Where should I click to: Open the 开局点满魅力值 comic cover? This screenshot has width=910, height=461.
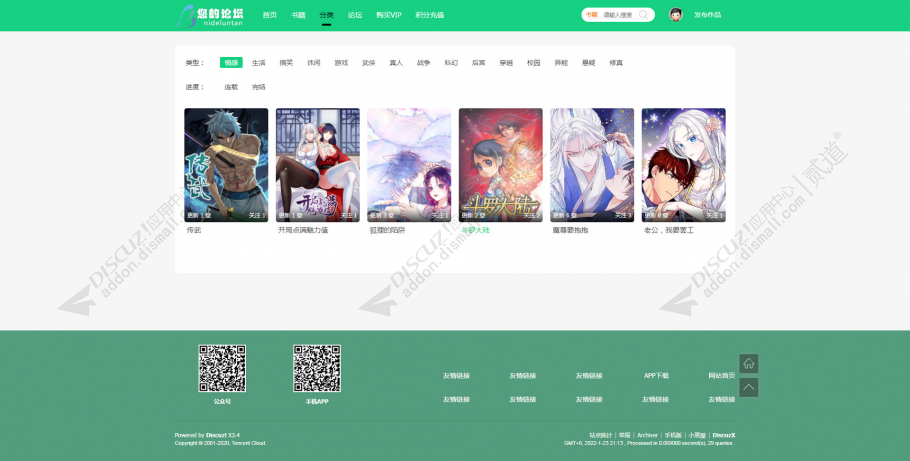[317, 165]
